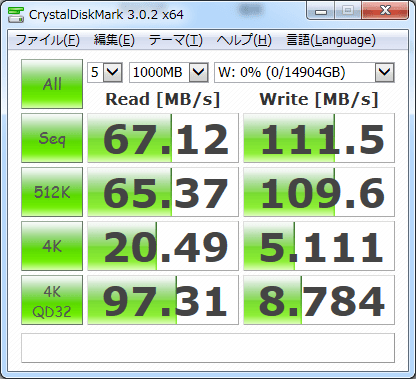The height and width of the screenshot is (379, 416).
Task: Open the ヘルプ(H) menu
Action: click(244, 40)
